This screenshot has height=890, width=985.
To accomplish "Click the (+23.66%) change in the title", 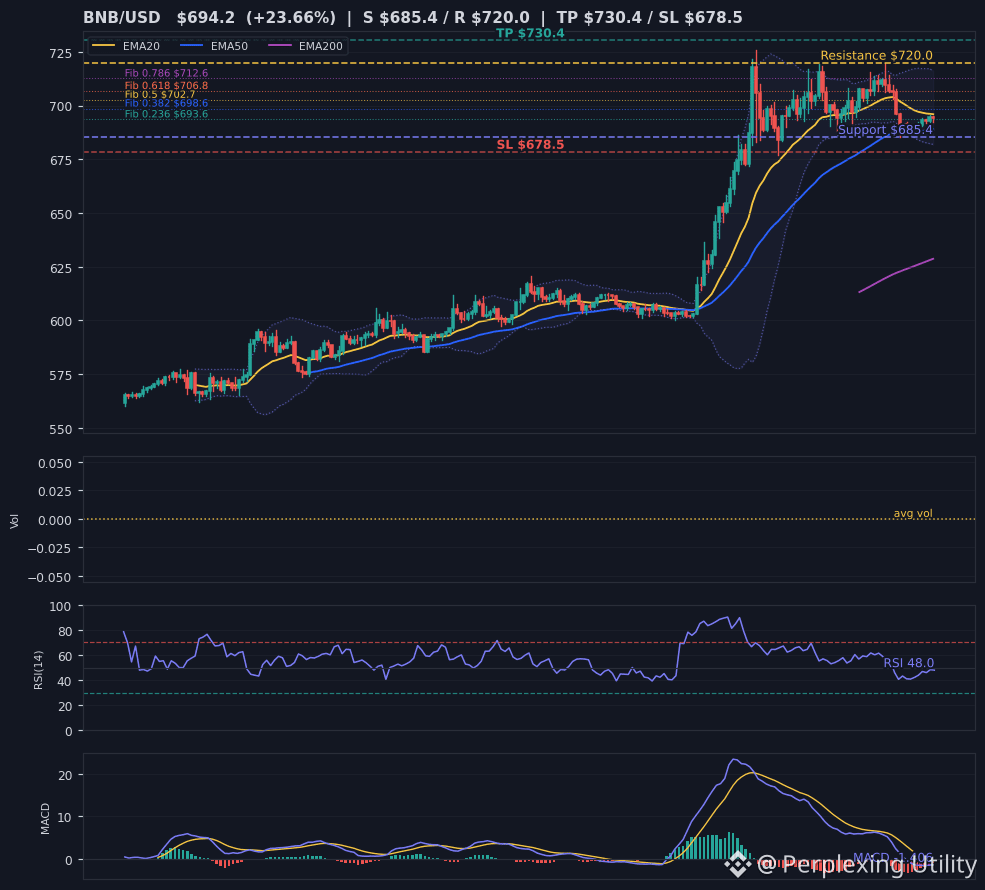I will [x=291, y=18].
